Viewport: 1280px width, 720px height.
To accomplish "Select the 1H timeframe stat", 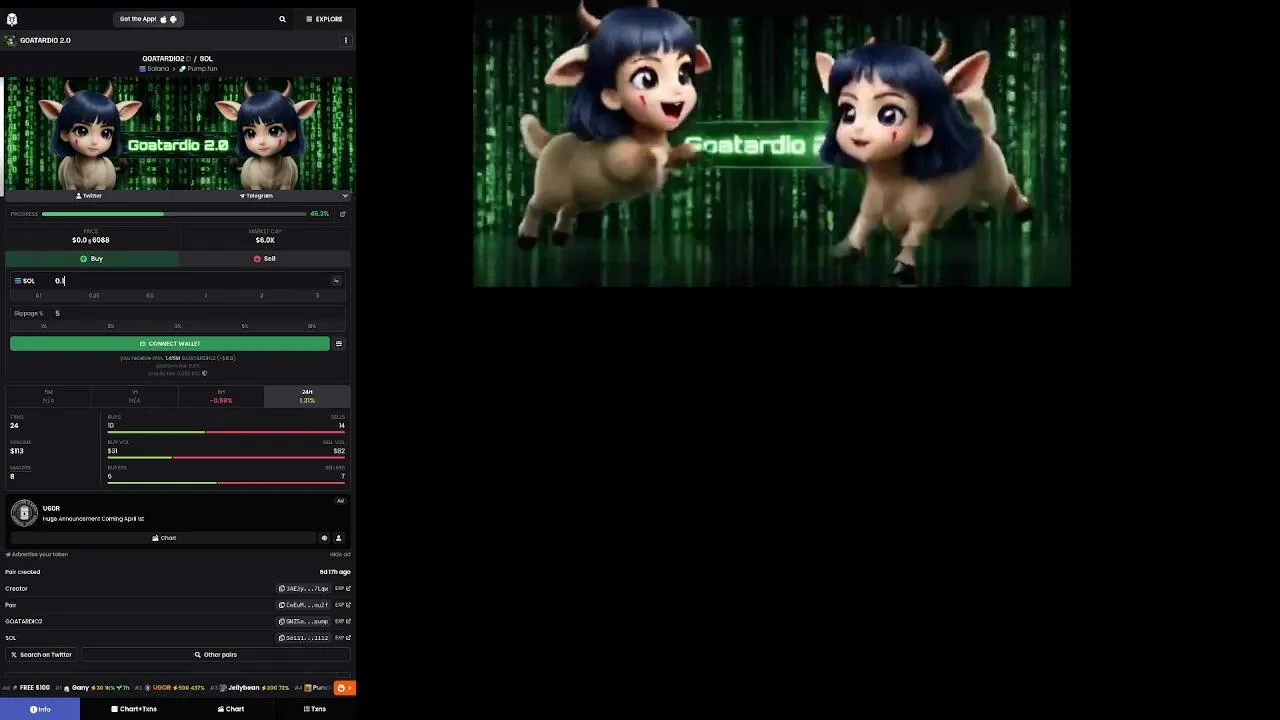I will click(134, 396).
